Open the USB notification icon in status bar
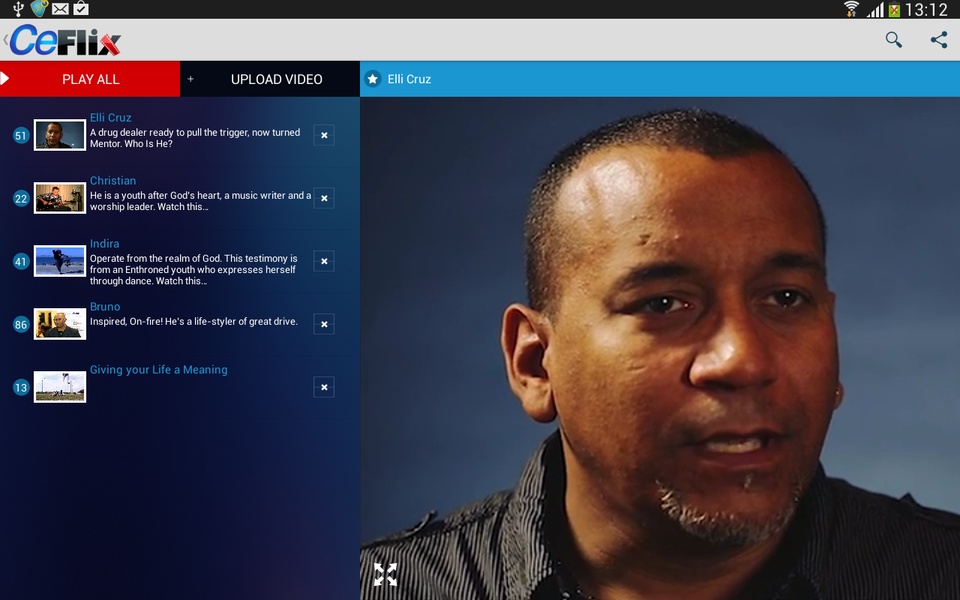The height and width of the screenshot is (600, 960). point(18,9)
